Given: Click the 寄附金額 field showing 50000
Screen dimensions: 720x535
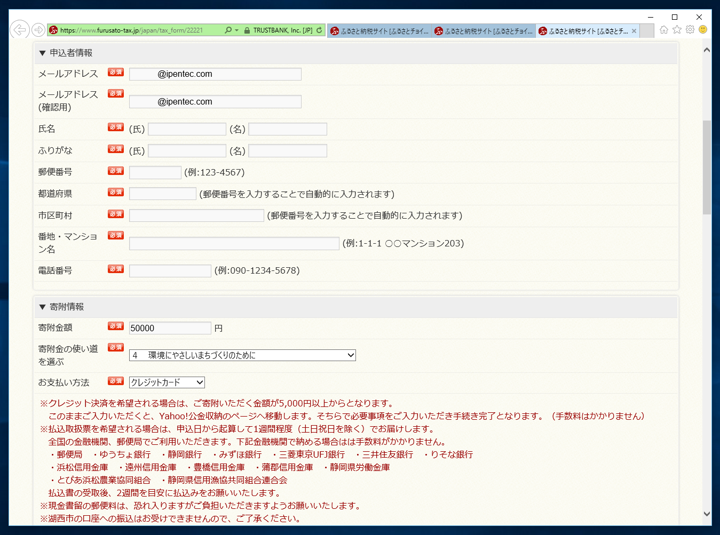Looking at the screenshot, I should click(x=170, y=328).
